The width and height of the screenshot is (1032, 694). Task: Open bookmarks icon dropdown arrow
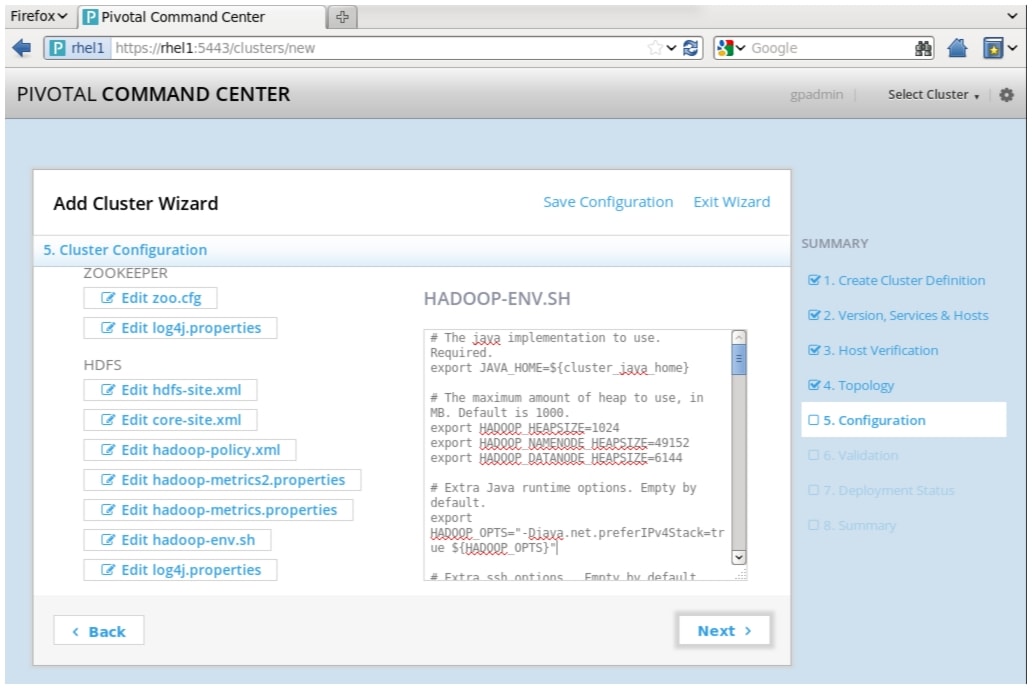tap(1012, 48)
